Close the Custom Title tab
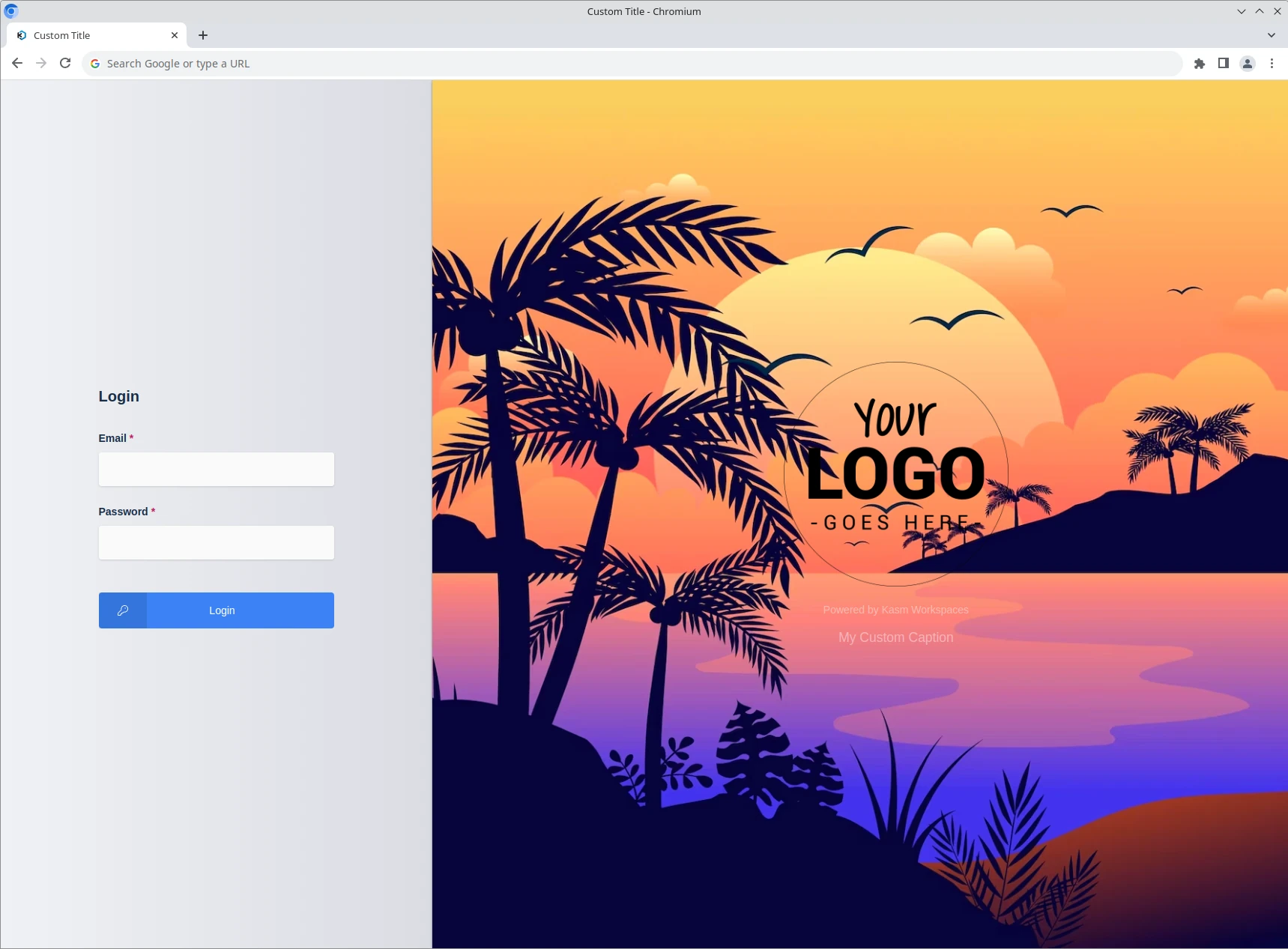This screenshot has width=1288, height=949. pyautogui.click(x=175, y=35)
